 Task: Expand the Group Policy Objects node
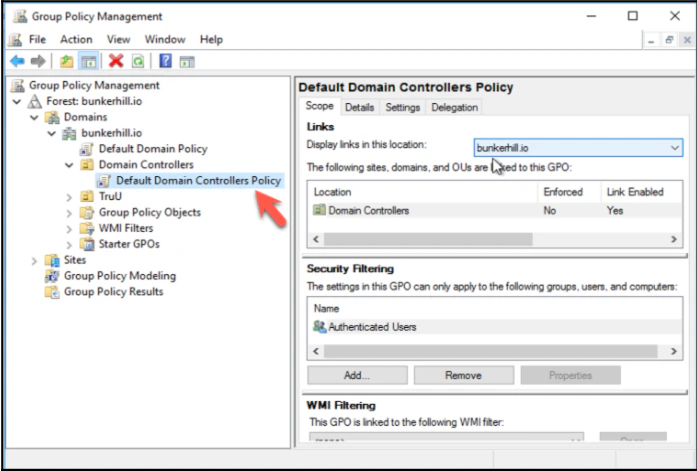pos(69,213)
